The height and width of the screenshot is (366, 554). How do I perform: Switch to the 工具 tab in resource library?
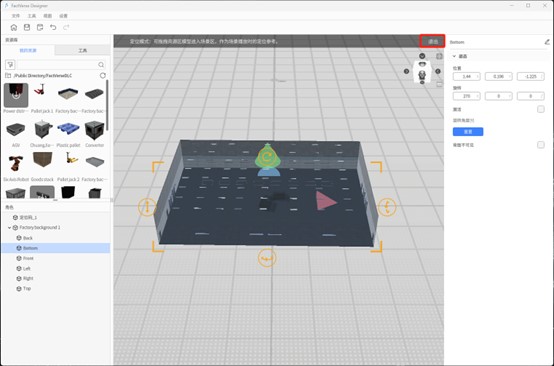(x=82, y=51)
